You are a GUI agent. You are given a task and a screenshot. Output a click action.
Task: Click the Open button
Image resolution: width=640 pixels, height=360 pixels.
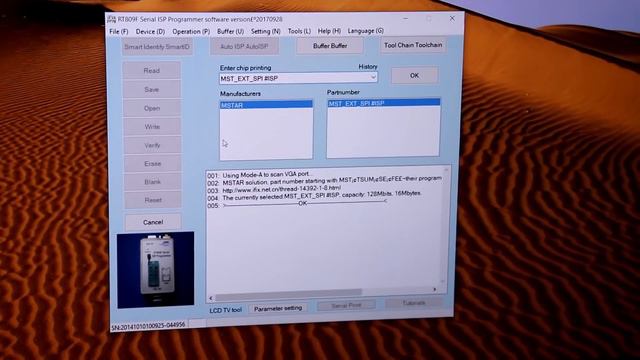pos(152,108)
